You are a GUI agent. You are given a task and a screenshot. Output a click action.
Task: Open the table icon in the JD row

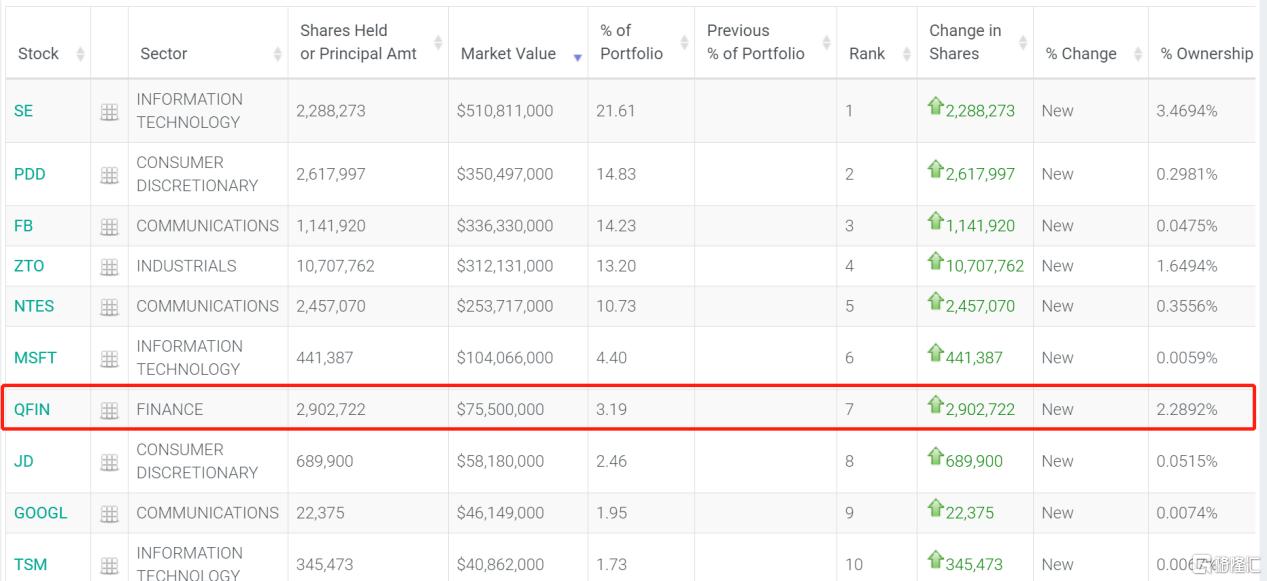tap(110, 462)
